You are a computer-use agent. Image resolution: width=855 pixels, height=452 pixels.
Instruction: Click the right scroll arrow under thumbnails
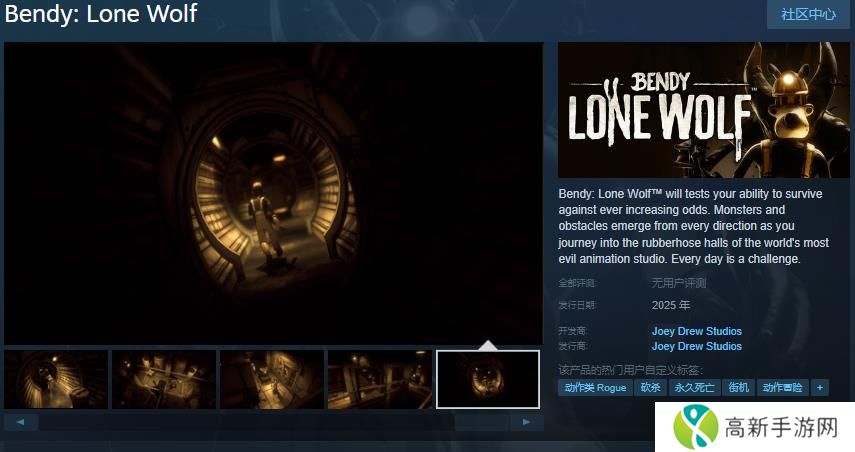point(526,422)
